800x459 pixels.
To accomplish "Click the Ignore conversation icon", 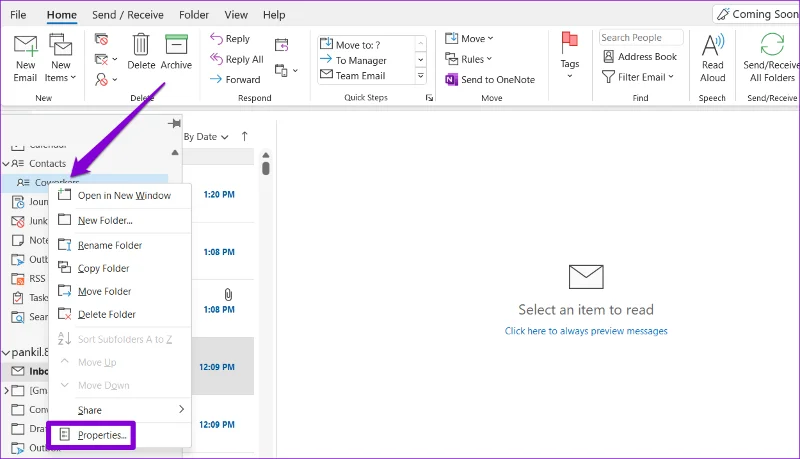I will point(102,39).
